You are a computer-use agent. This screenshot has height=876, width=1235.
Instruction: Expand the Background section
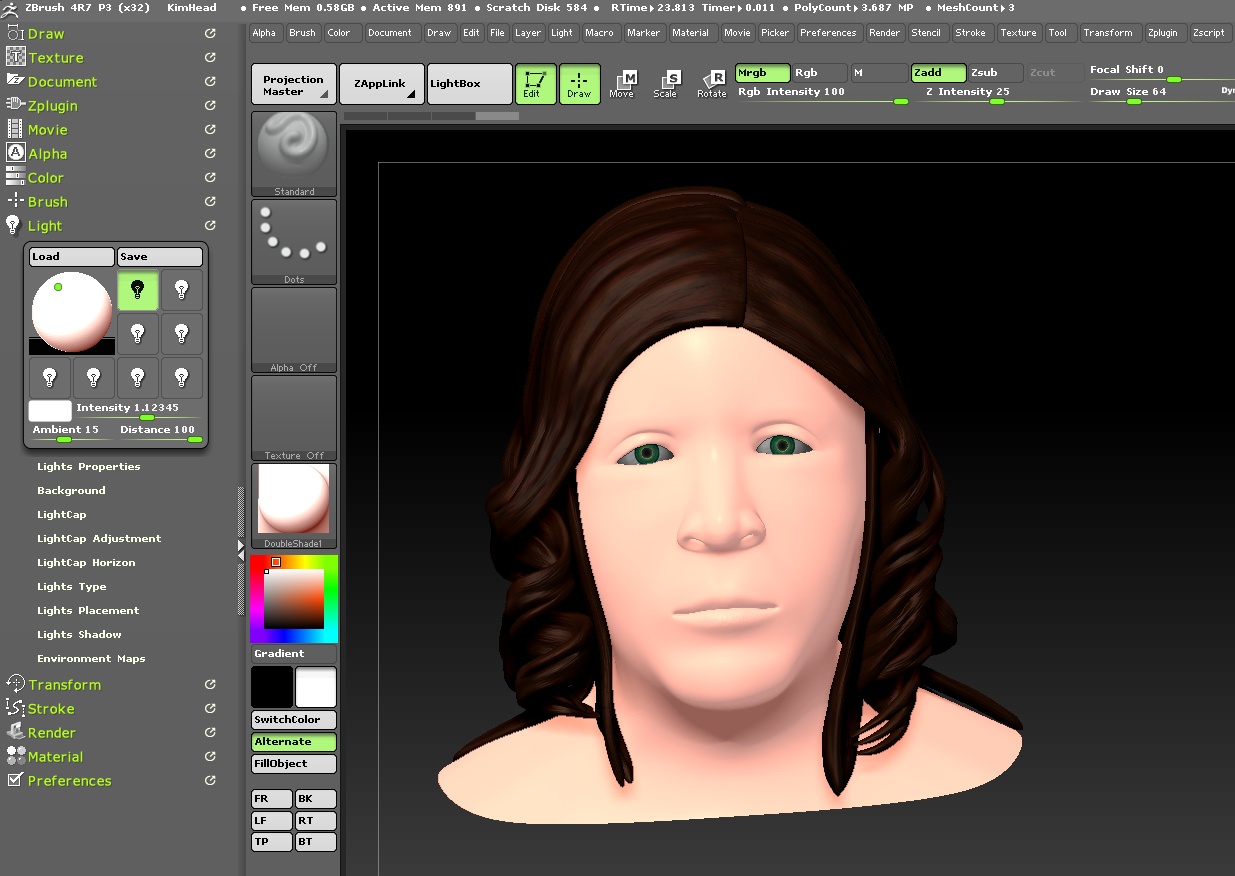pos(71,491)
